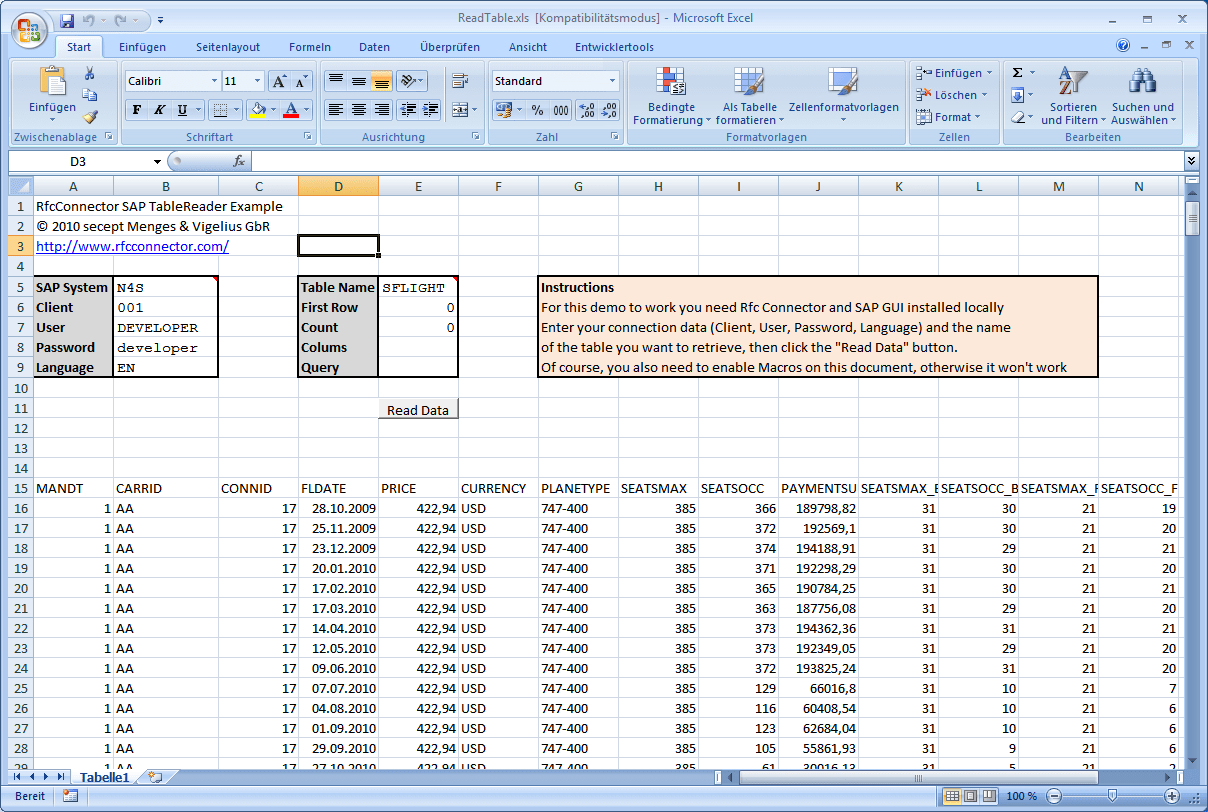Switch to the Formeln ribbon tab

point(309,47)
